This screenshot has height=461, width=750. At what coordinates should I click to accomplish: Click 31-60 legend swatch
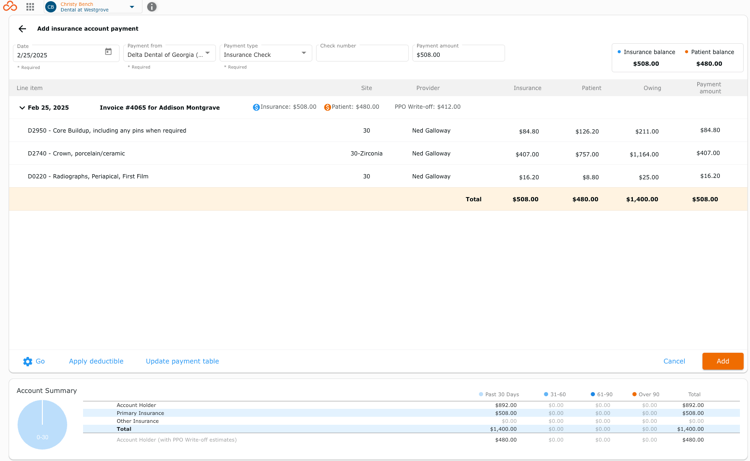click(546, 395)
